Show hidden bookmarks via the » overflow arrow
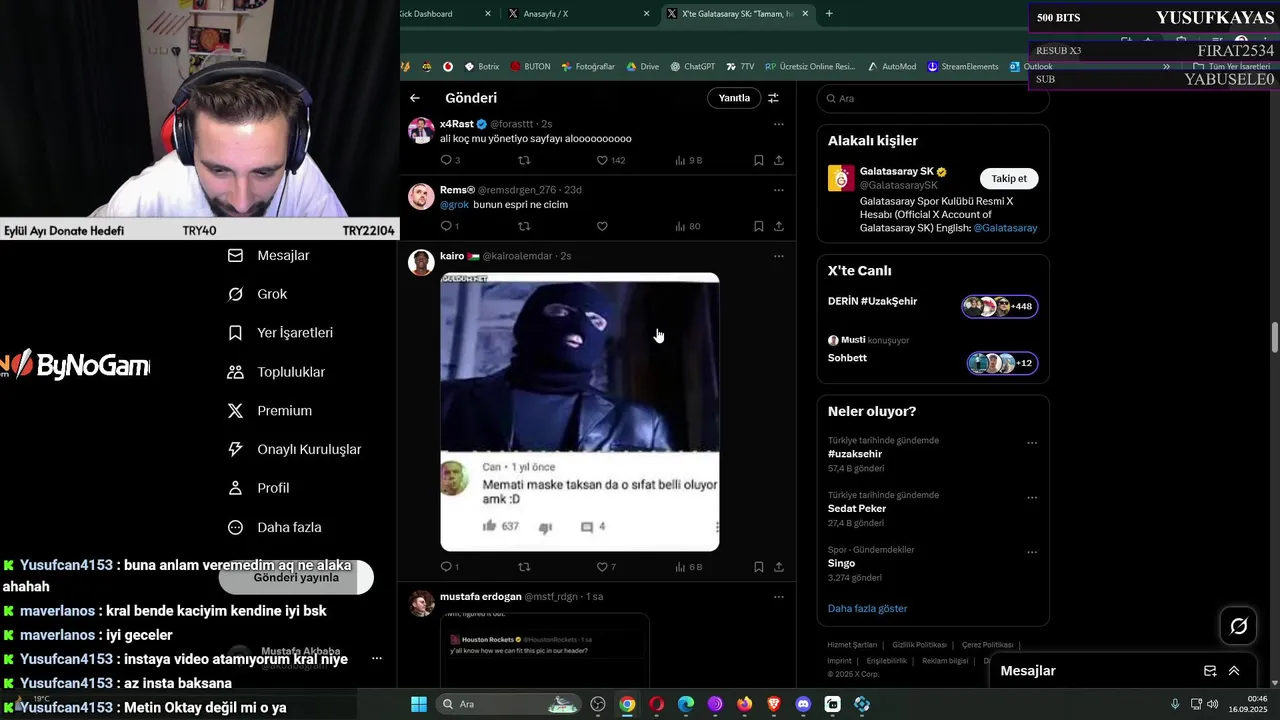1280x720 pixels. click(x=1166, y=67)
